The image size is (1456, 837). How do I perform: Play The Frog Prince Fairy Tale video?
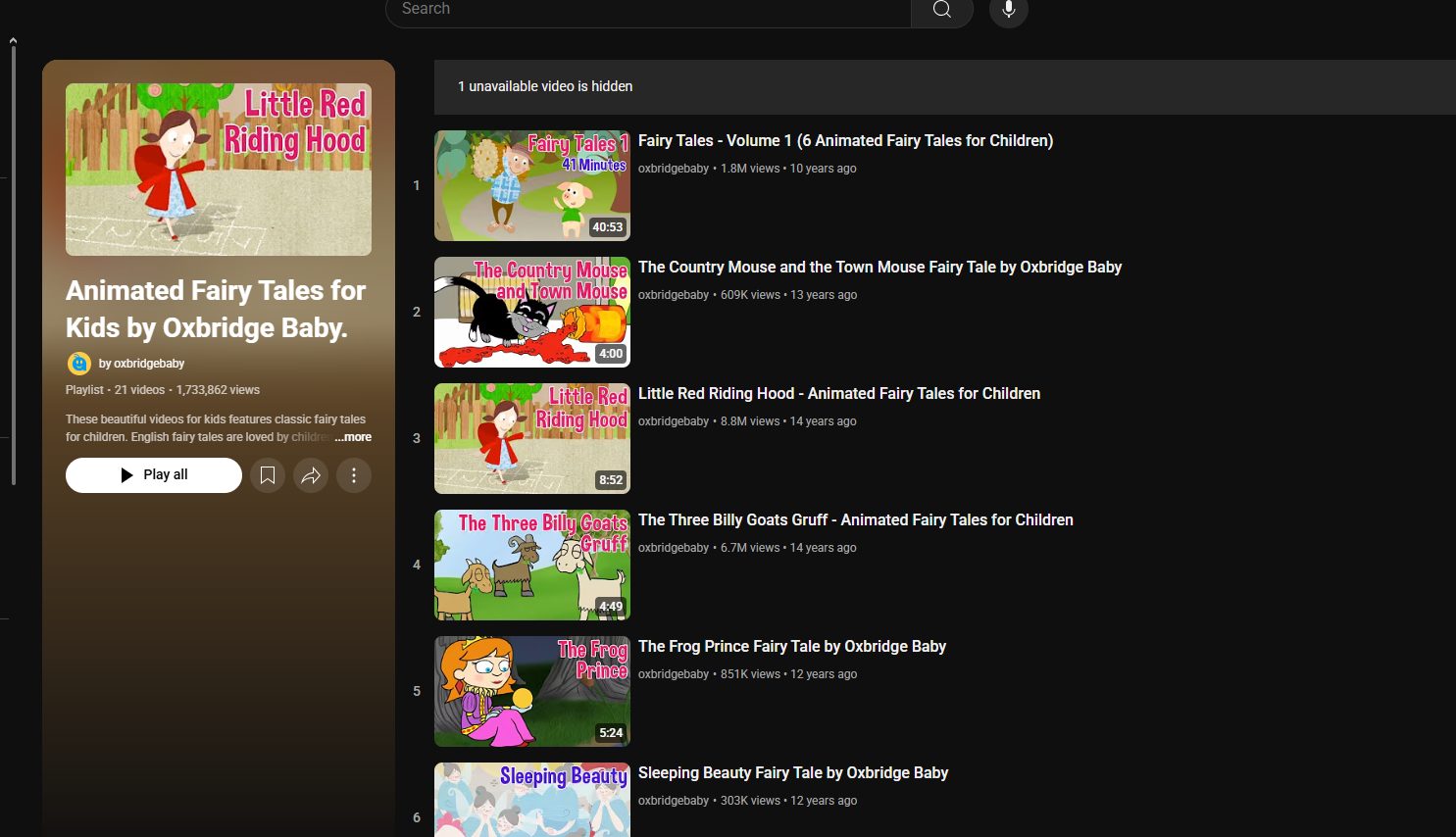[x=791, y=647]
